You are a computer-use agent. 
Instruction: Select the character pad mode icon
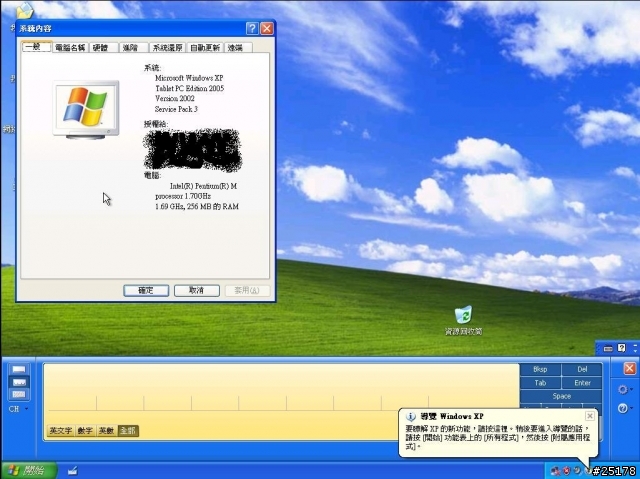[x=19, y=382]
